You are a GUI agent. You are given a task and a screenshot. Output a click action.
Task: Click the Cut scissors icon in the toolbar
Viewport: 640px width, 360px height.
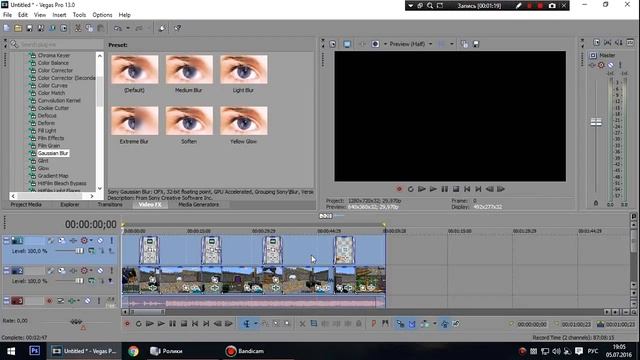[x=78, y=28]
